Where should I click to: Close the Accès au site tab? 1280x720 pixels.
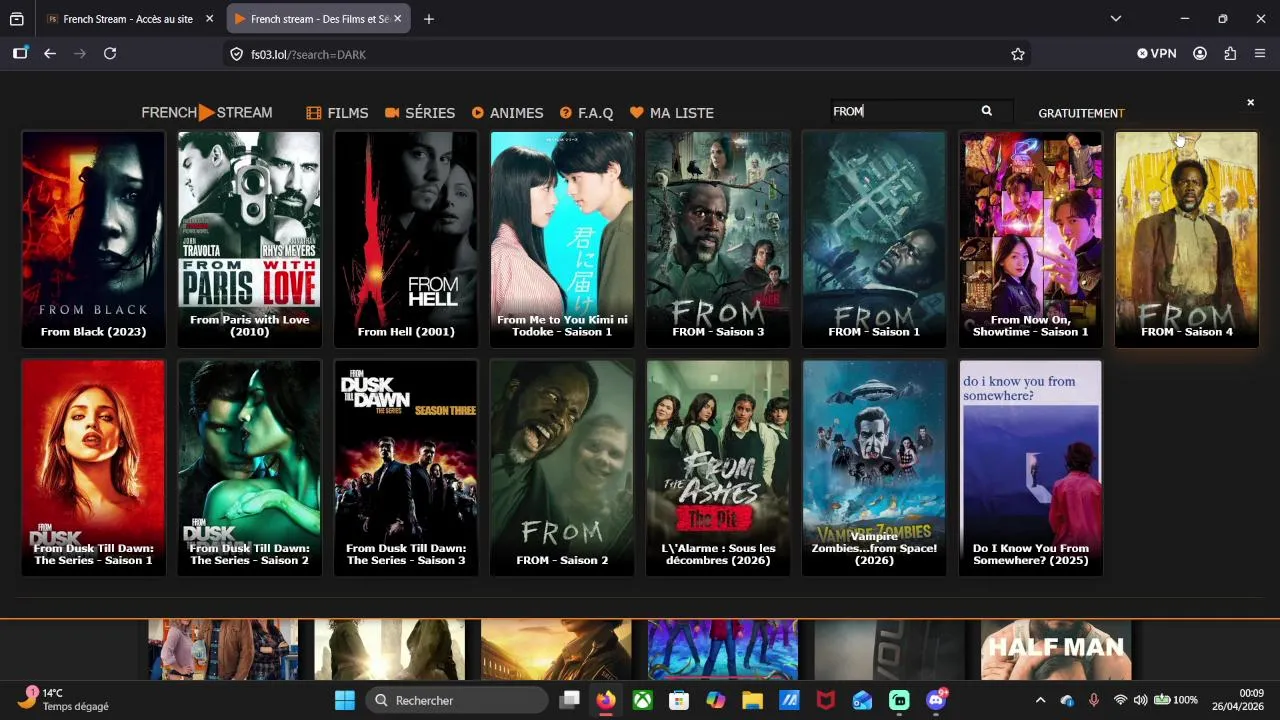(x=209, y=19)
